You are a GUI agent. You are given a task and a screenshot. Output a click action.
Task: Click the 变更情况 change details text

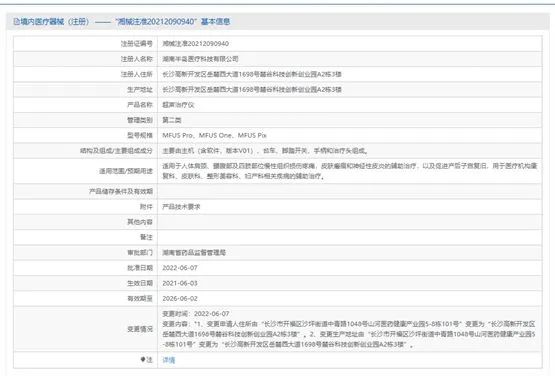(x=349, y=329)
